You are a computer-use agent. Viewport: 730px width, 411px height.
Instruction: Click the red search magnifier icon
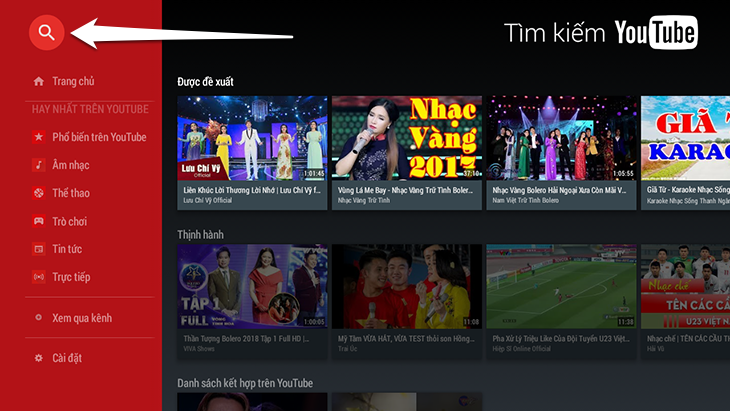pos(46,32)
